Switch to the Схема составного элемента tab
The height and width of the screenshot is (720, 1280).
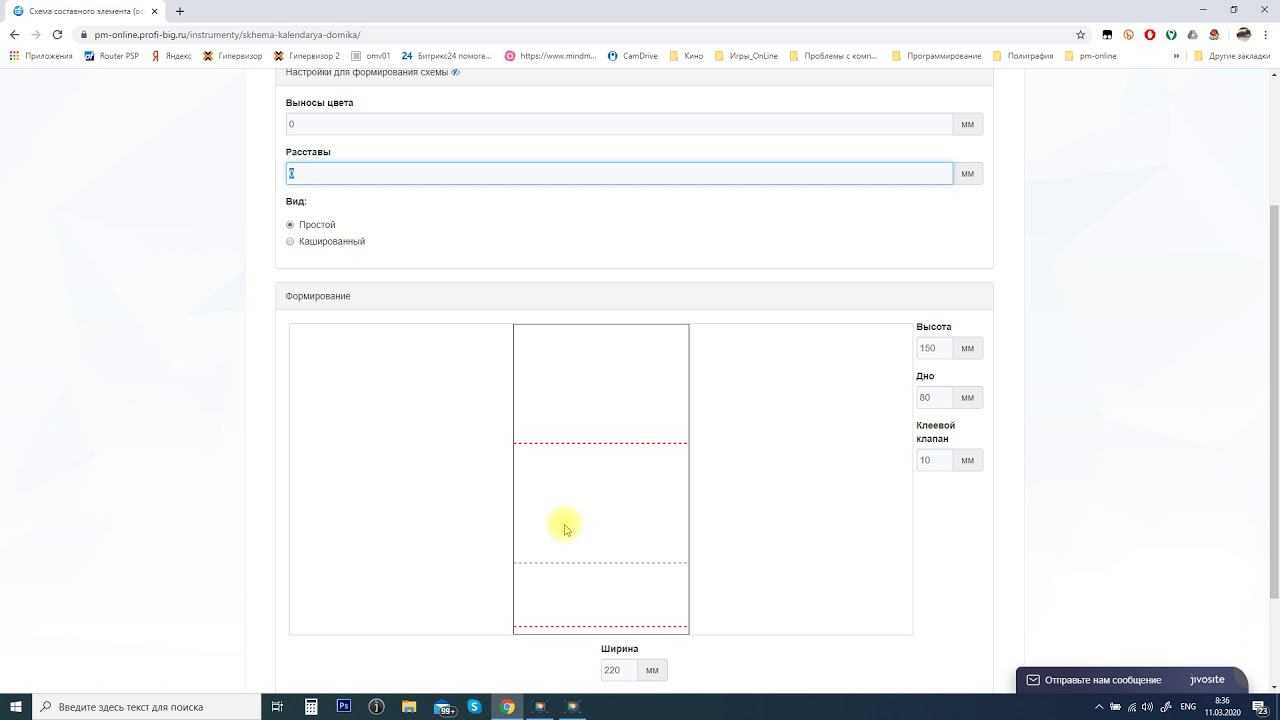click(x=84, y=11)
